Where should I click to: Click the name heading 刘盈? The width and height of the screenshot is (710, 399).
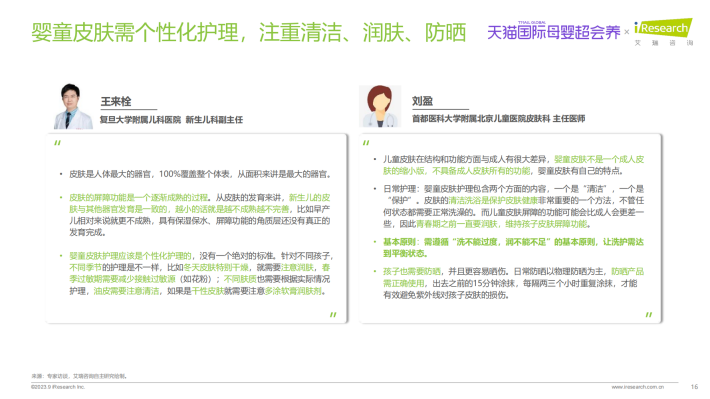click(x=422, y=101)
